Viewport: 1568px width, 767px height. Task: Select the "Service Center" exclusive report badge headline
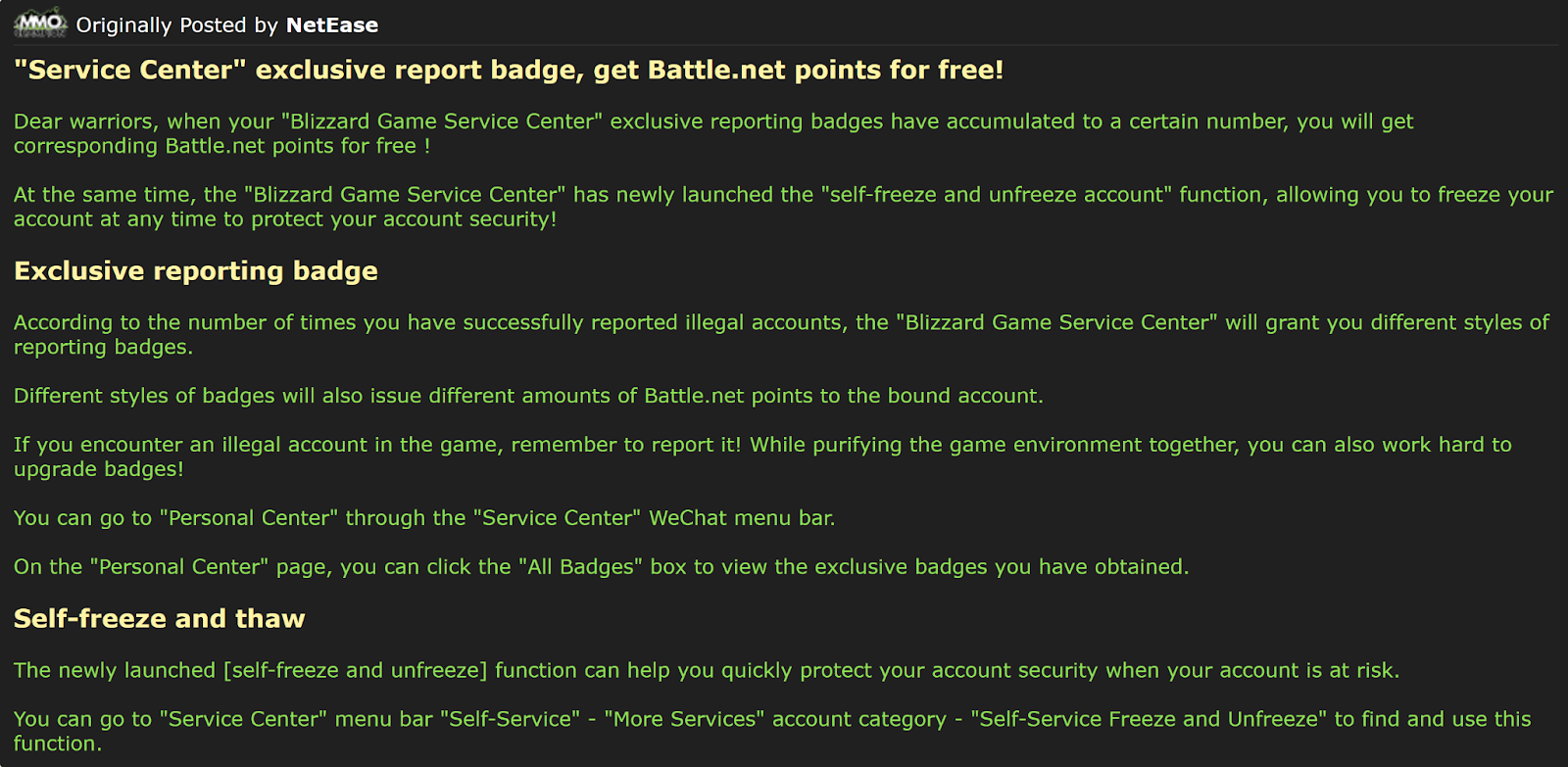point(509,70)
